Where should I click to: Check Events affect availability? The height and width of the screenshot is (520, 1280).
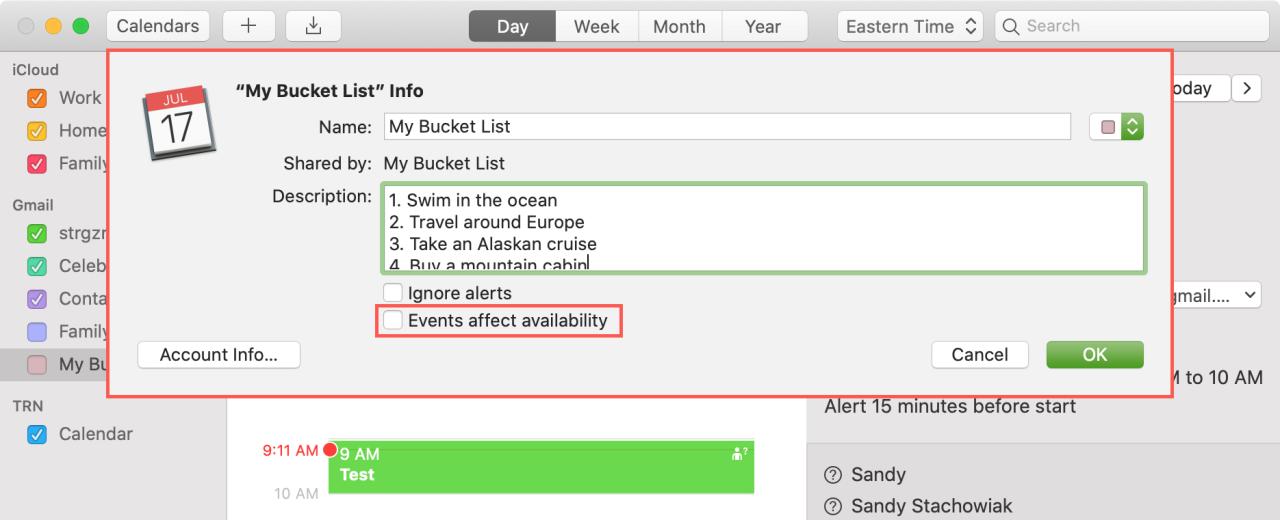pos(393,321)
